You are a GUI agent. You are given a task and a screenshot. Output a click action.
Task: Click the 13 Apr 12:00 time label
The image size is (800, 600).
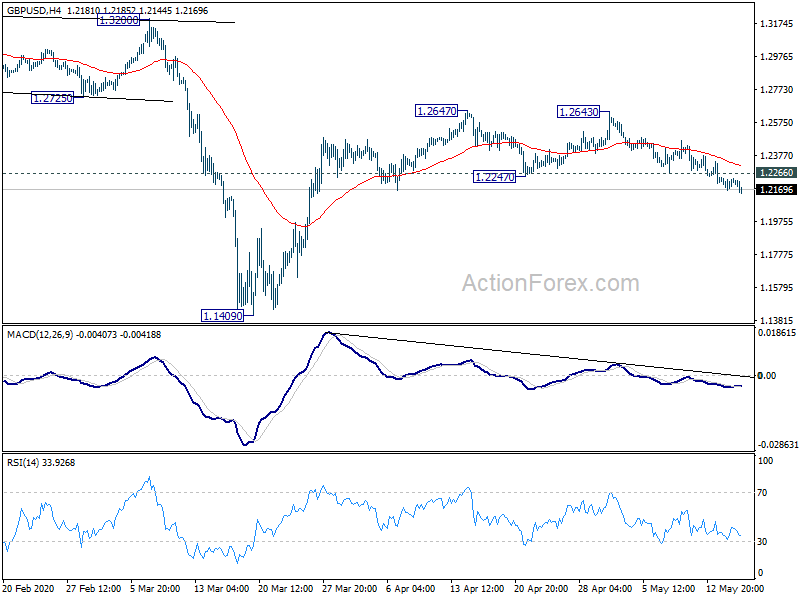(478, 588)
